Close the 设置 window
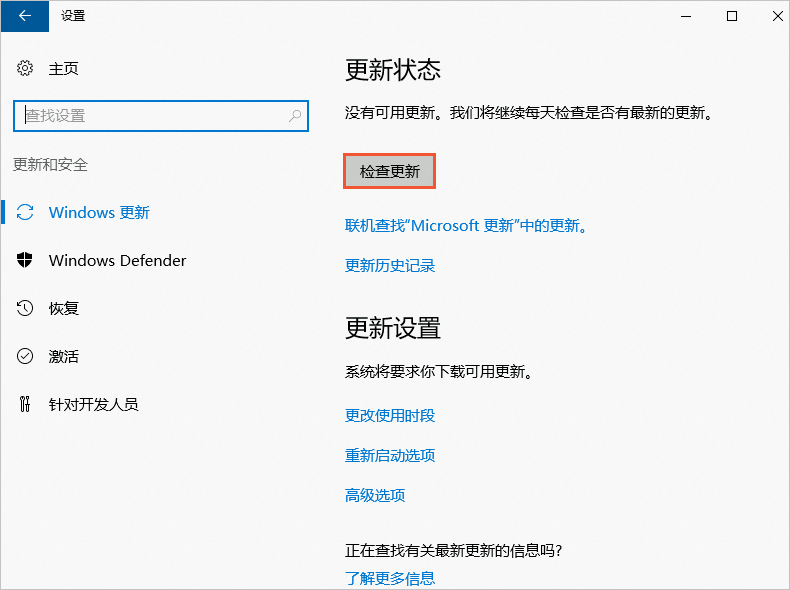The image size is (790, 590). (777, 16)
